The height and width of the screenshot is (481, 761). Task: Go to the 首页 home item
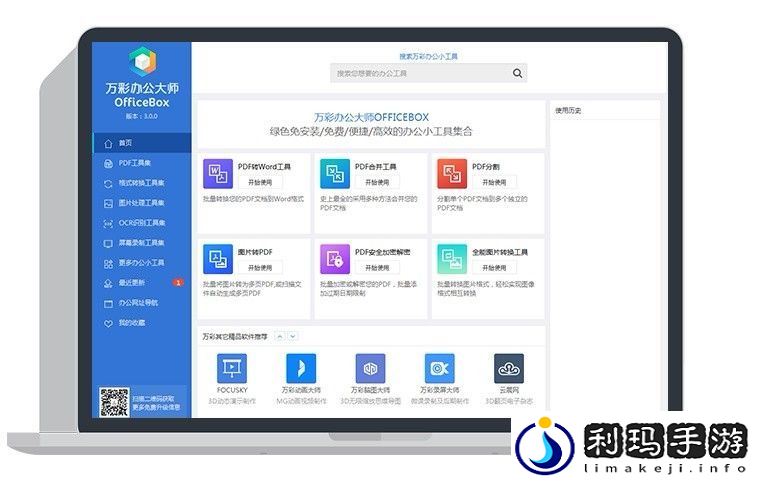142,143
